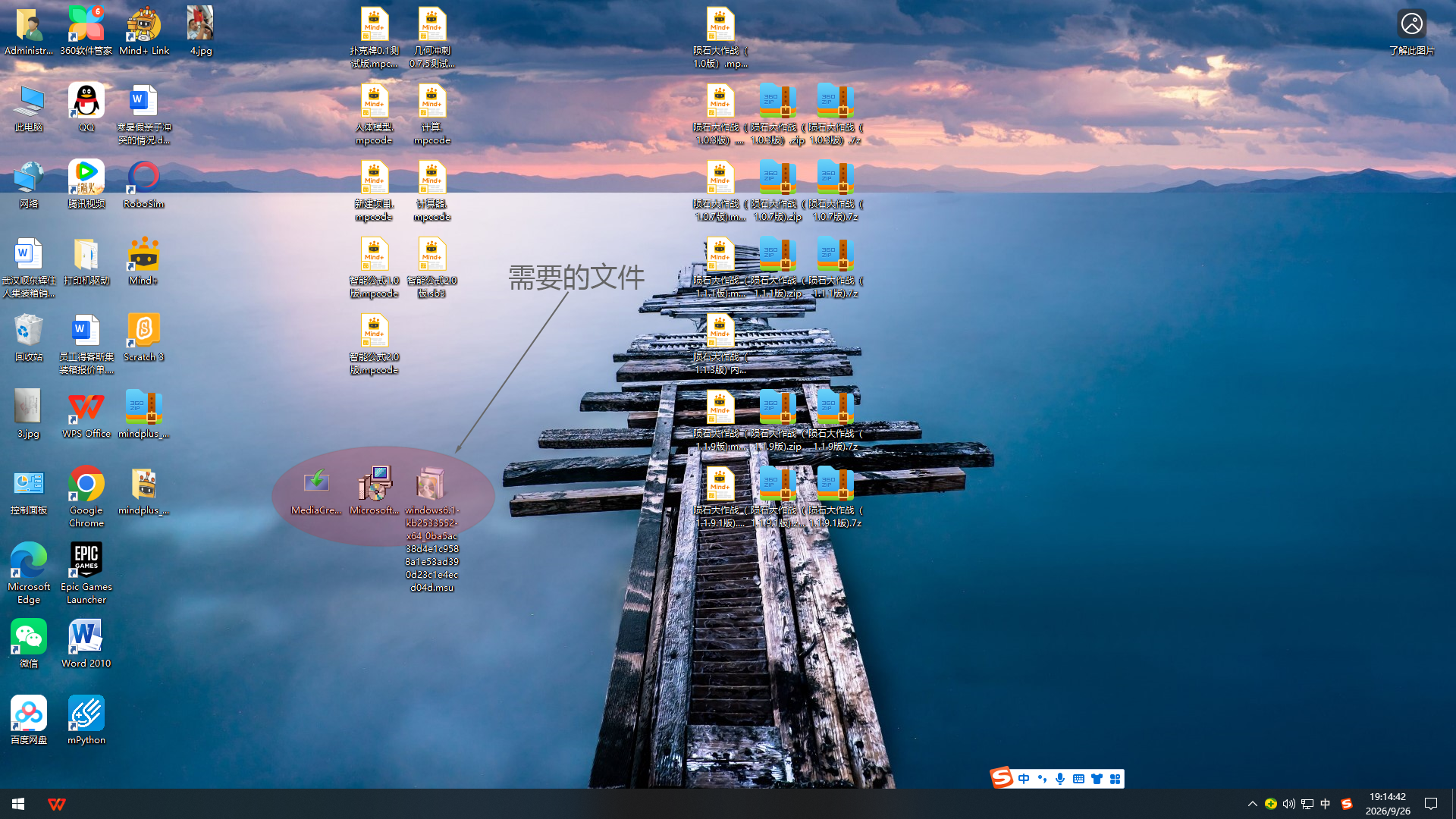Select the 陨石大作战 (1.1.9版).zip archive
This screenshot has width=1456, height=819.
click(778, 420)
